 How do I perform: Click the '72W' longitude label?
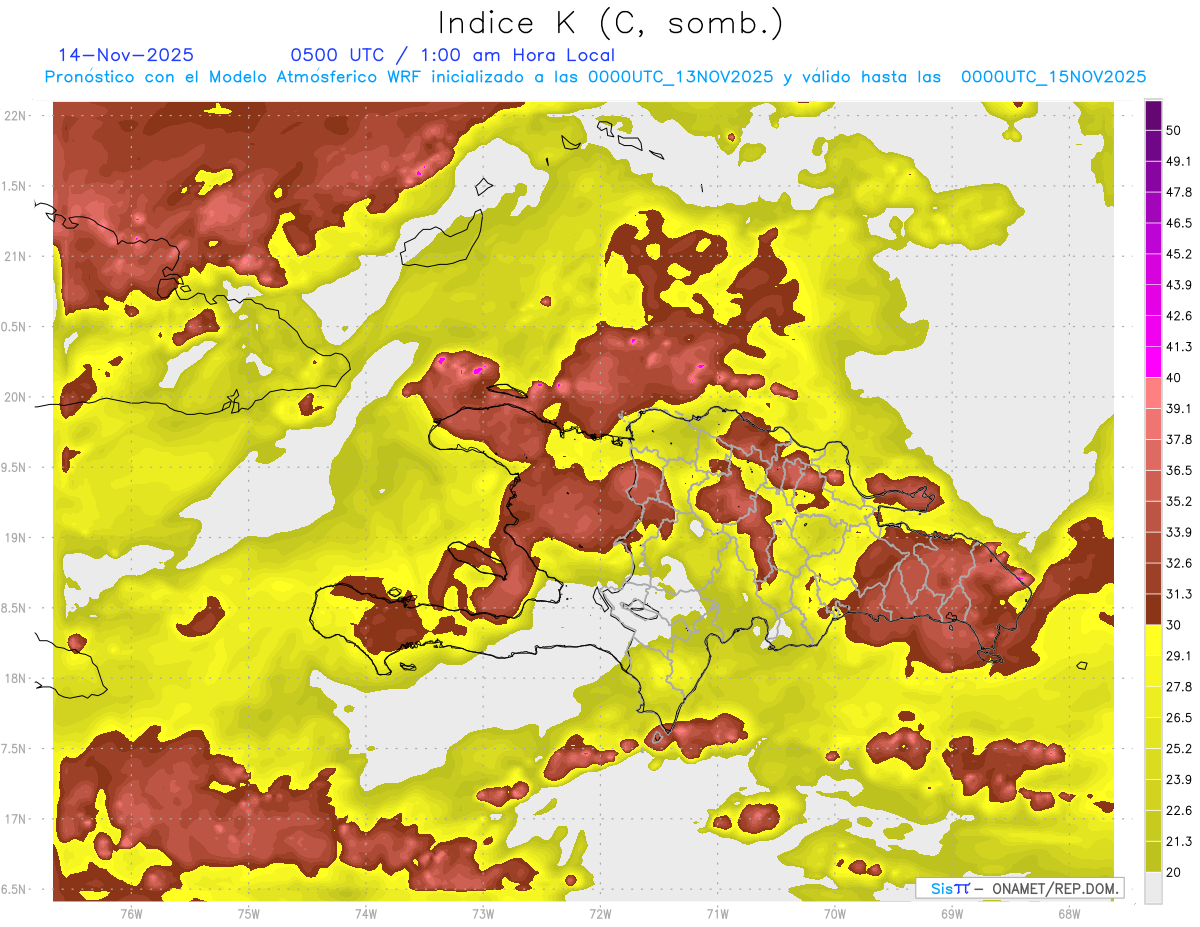[600, 914]
